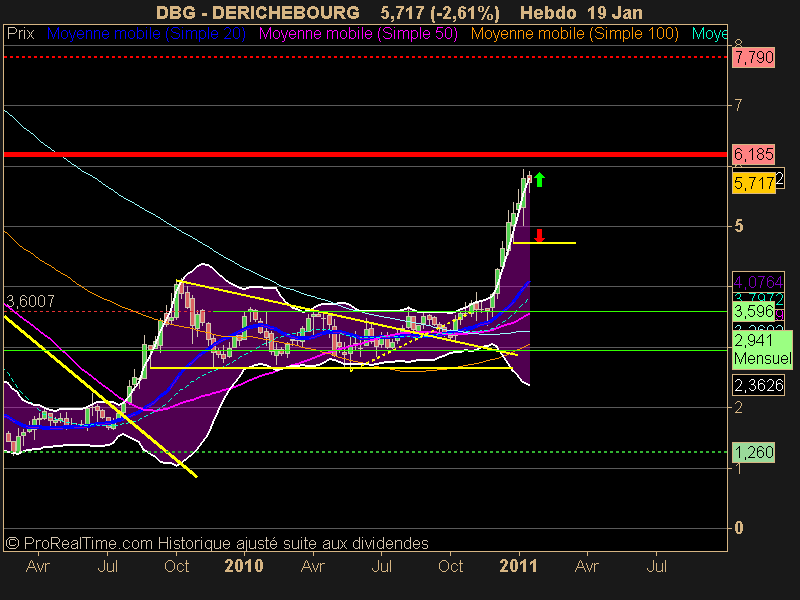Screen dimensions: 800x600
Task: Select Moyenne mobile (Simple 20) legend entry
Action: pos(146,34)
